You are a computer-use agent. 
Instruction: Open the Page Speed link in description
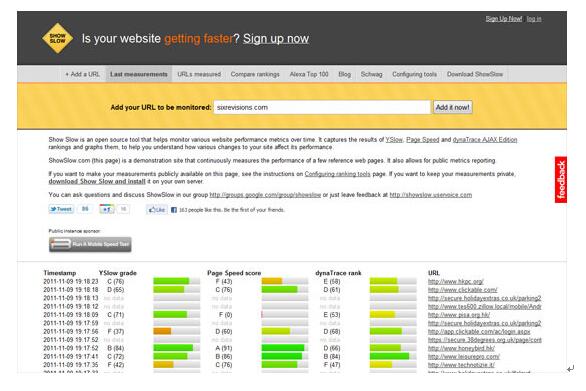pos(423,139)
